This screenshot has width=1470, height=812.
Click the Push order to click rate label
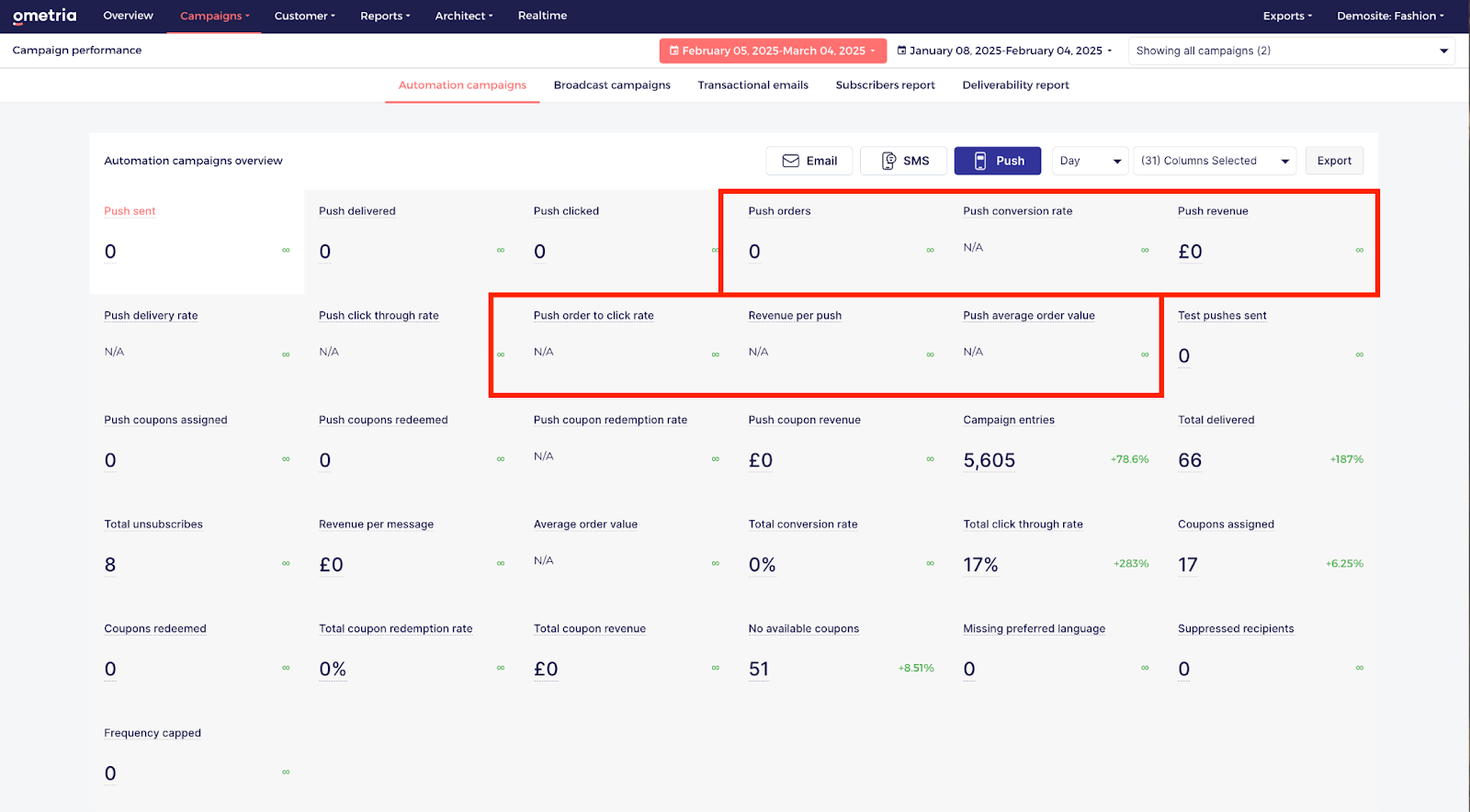click(x=594, y=315)
